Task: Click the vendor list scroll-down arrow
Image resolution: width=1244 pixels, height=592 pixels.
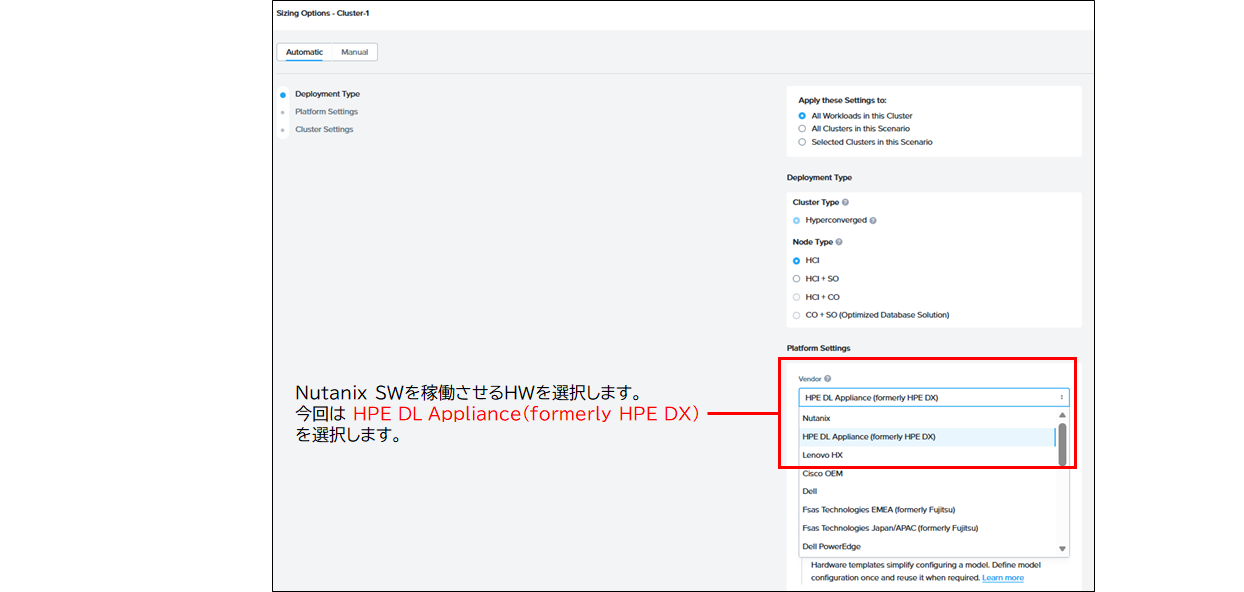Action: [x=1062, y=548]
